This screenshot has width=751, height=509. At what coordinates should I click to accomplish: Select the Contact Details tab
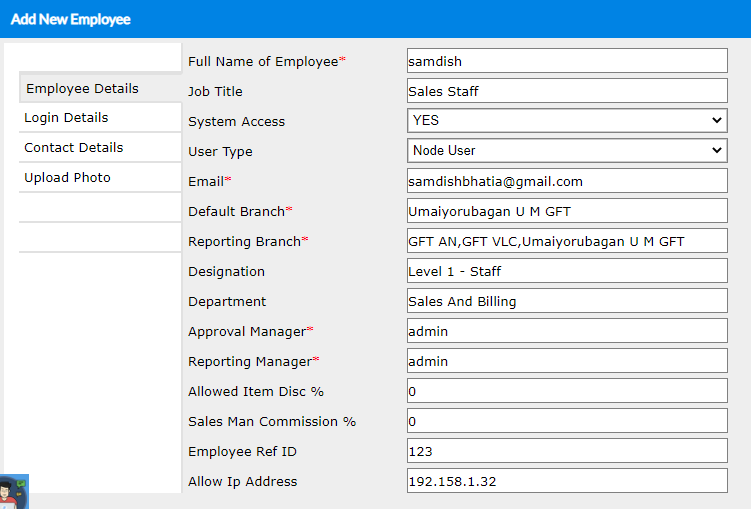(99, 148)
